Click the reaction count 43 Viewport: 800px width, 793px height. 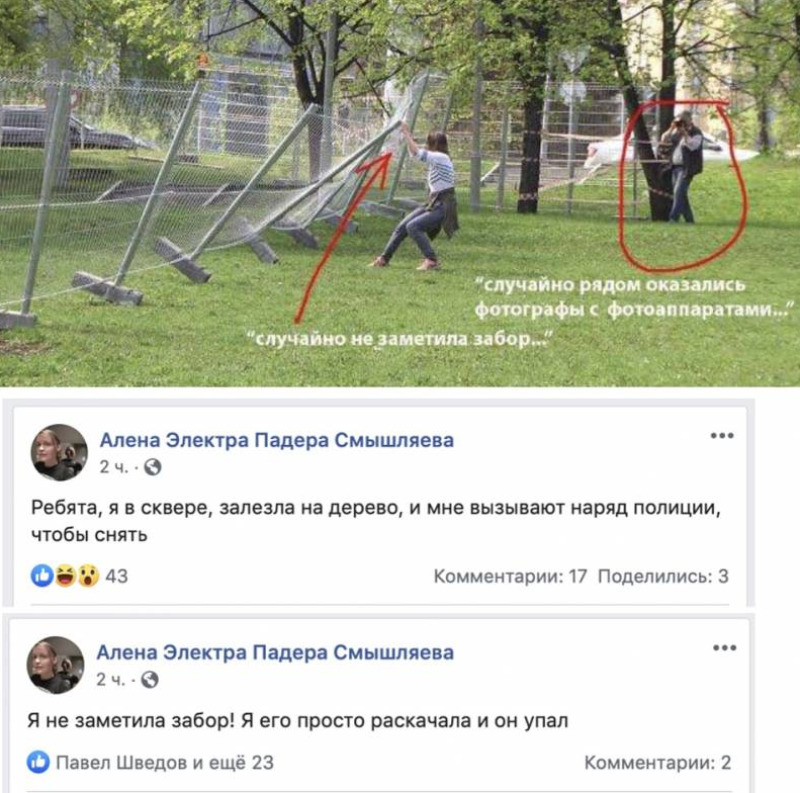(x=116, y=576)
